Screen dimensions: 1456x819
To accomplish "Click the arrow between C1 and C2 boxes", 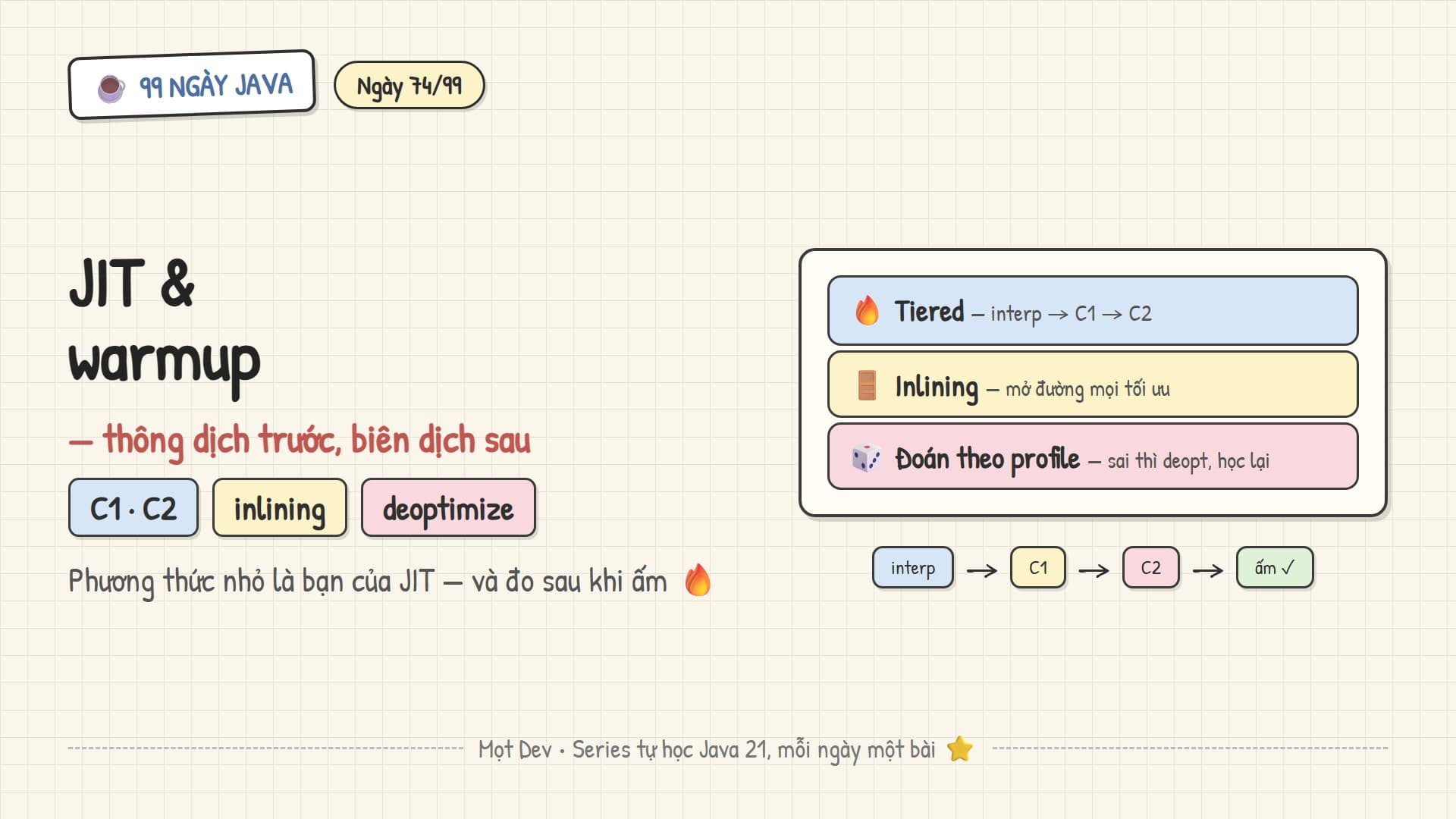I will coord(1094,570).
